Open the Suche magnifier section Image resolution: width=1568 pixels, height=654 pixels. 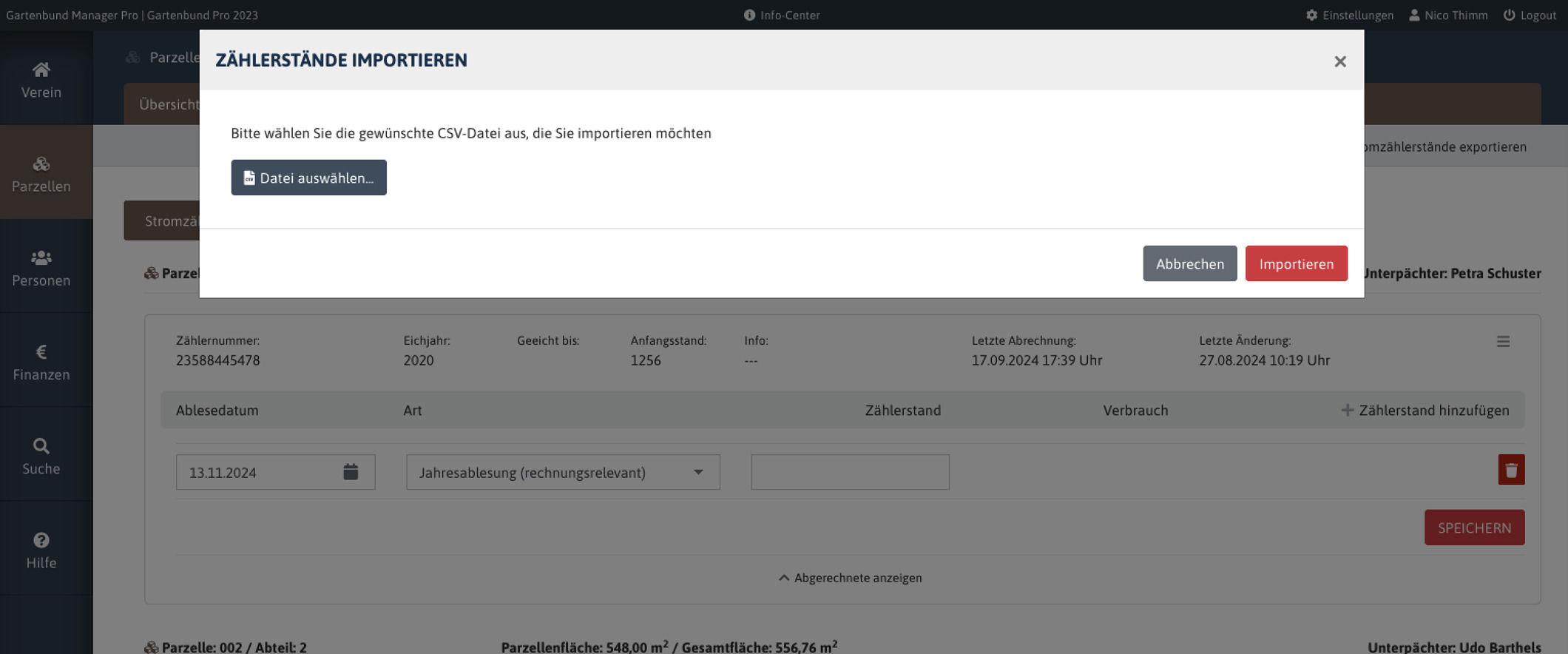coord(41,456)
